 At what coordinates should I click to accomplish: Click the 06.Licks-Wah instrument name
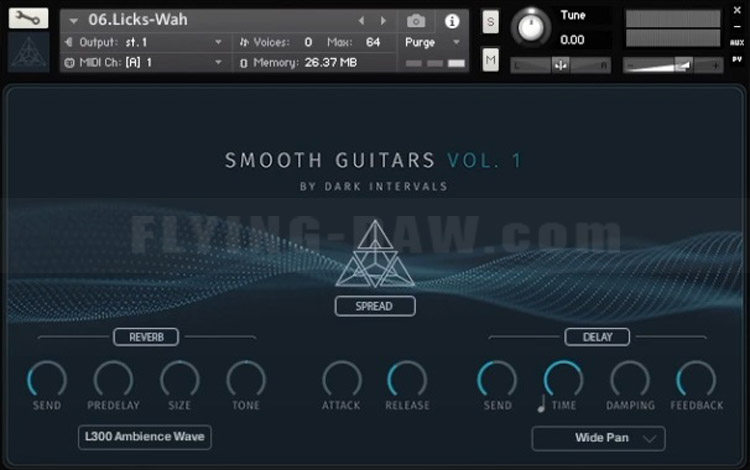(138, 20)
